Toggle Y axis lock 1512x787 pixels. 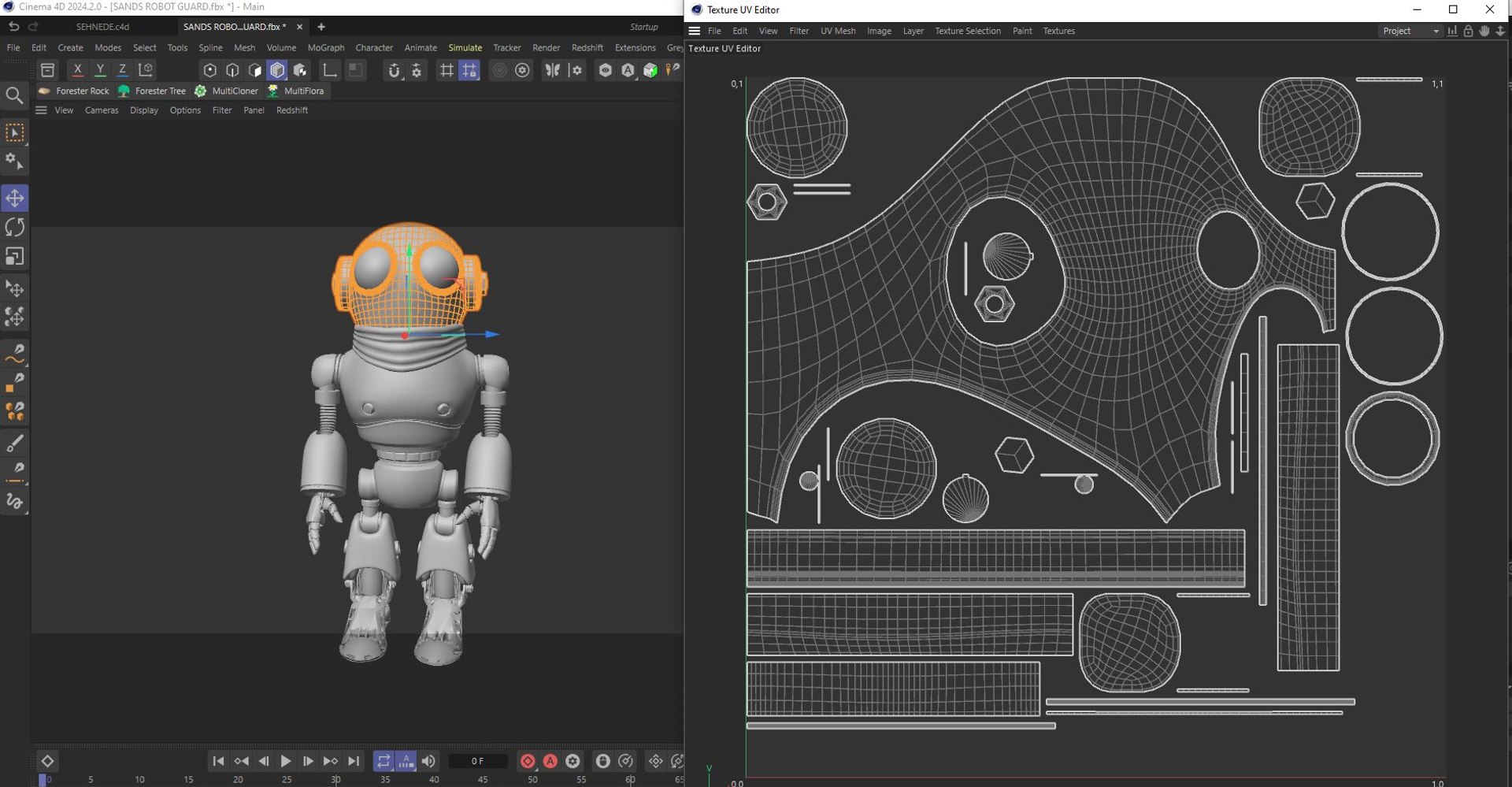coord(100,70)
